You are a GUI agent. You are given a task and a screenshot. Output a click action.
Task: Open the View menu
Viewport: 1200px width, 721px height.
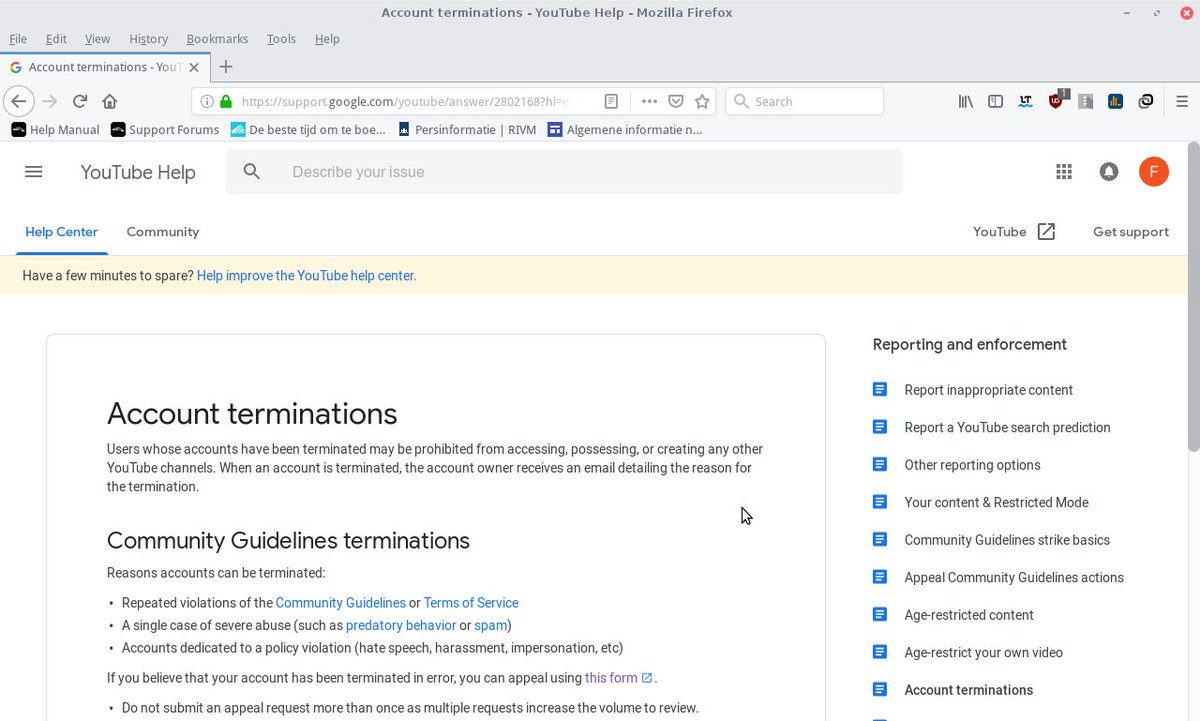(x=97, y=39)
